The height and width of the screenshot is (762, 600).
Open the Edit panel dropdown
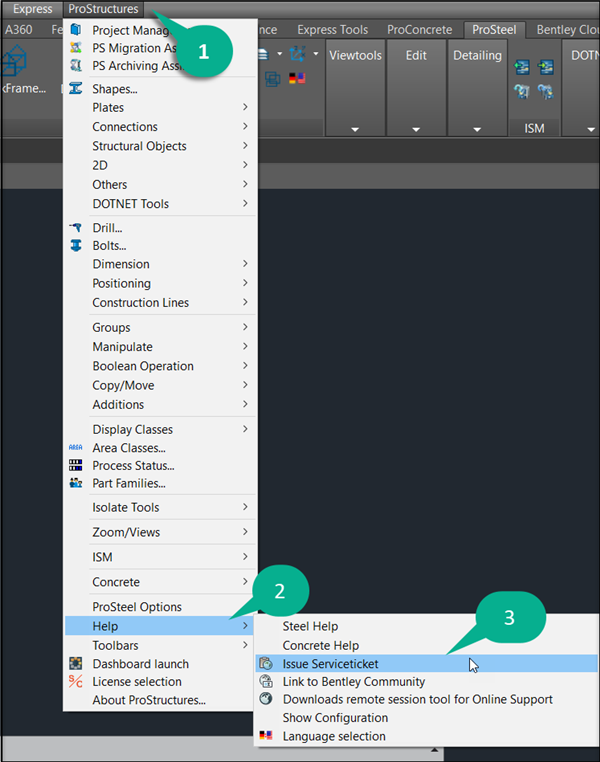pos(416,129)
